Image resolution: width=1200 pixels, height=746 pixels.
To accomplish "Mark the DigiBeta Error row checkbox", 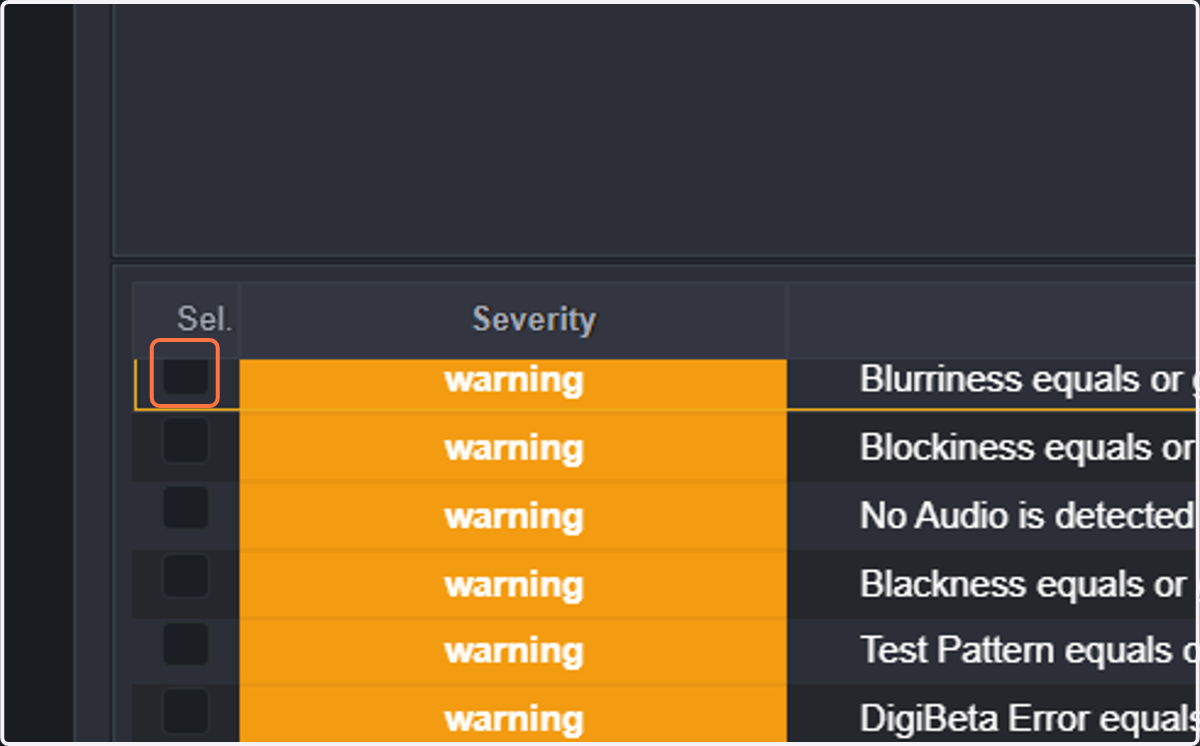I will (x=186, y=711).
